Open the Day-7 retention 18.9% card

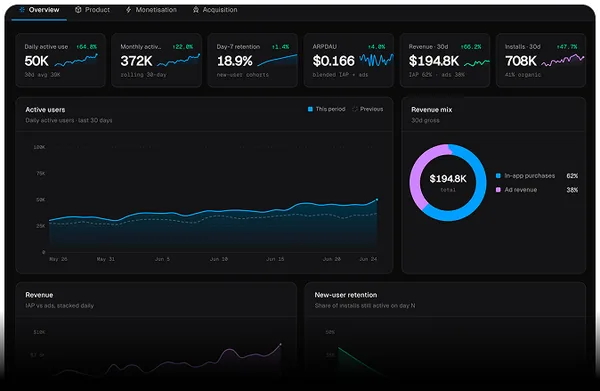click(x=253, y=60)
